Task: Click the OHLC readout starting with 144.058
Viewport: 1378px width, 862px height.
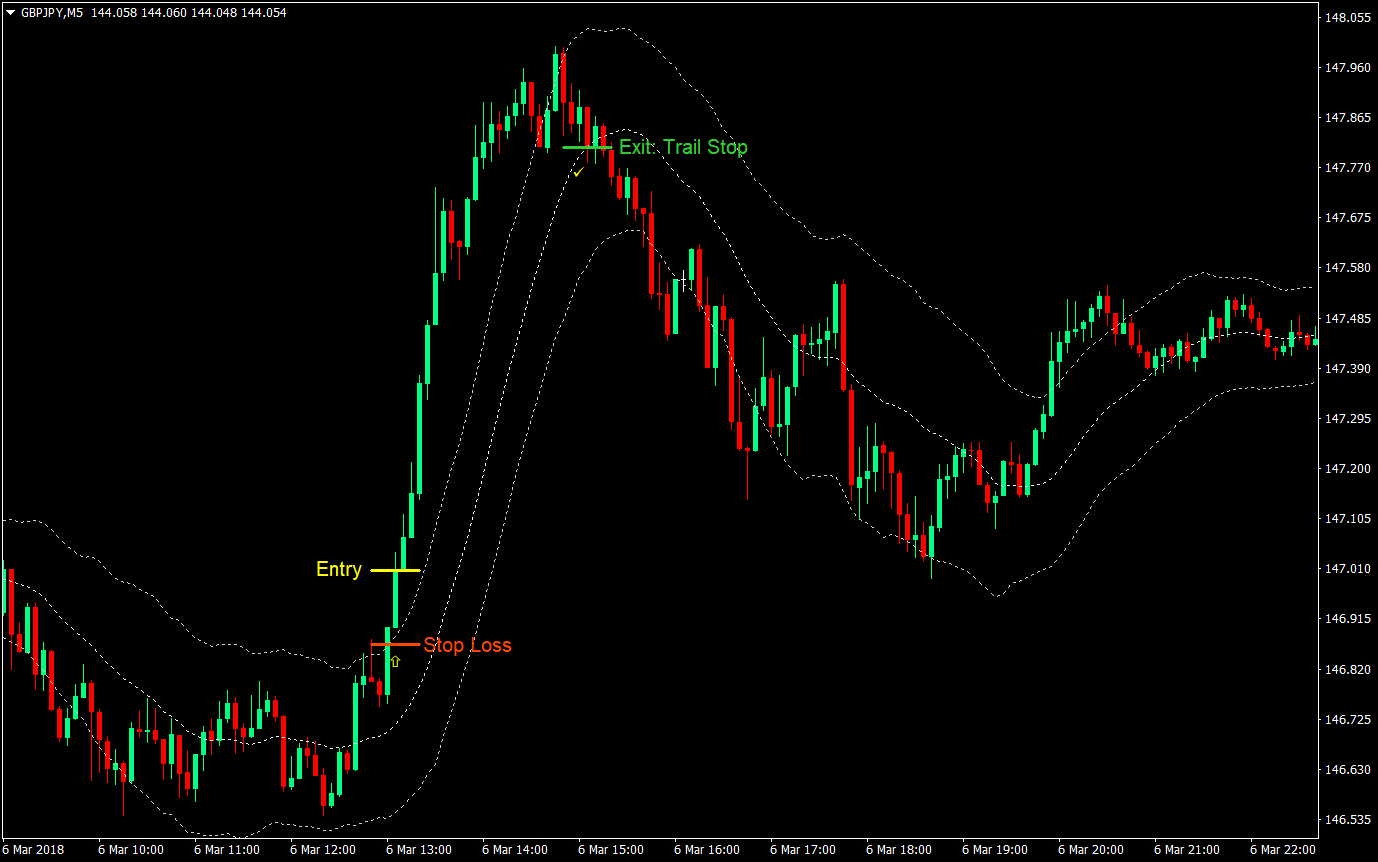Action: [188, 13]
